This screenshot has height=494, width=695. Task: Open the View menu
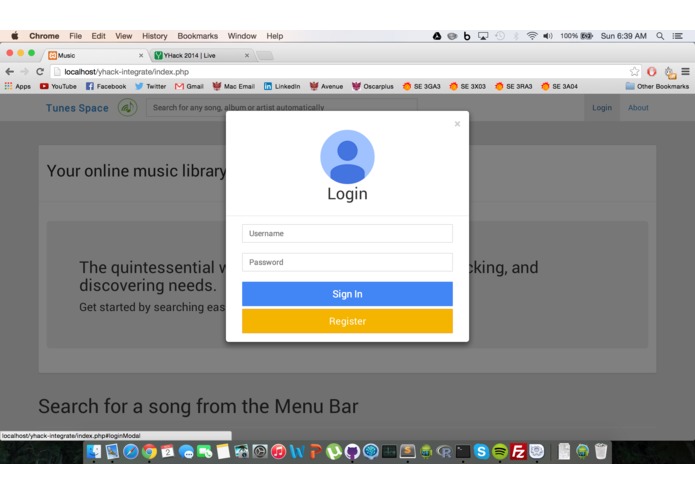pos(124,36)
